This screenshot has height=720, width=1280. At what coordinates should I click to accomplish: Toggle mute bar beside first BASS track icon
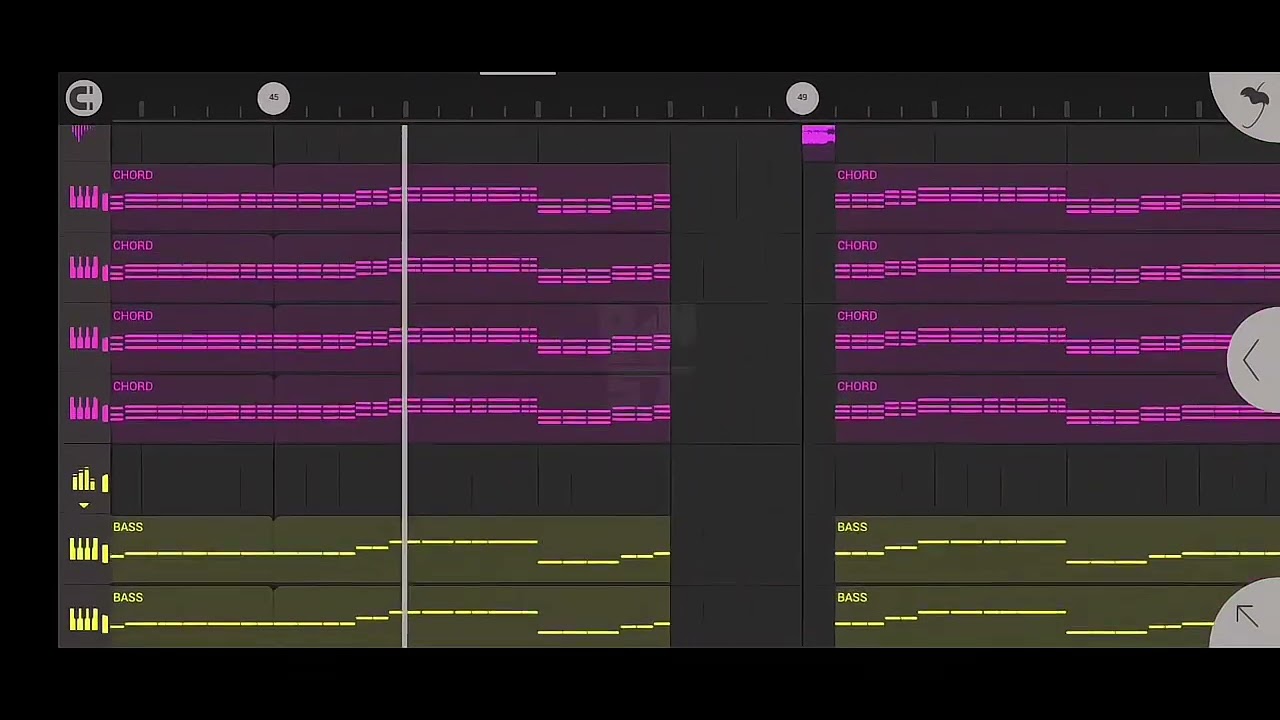105,552
